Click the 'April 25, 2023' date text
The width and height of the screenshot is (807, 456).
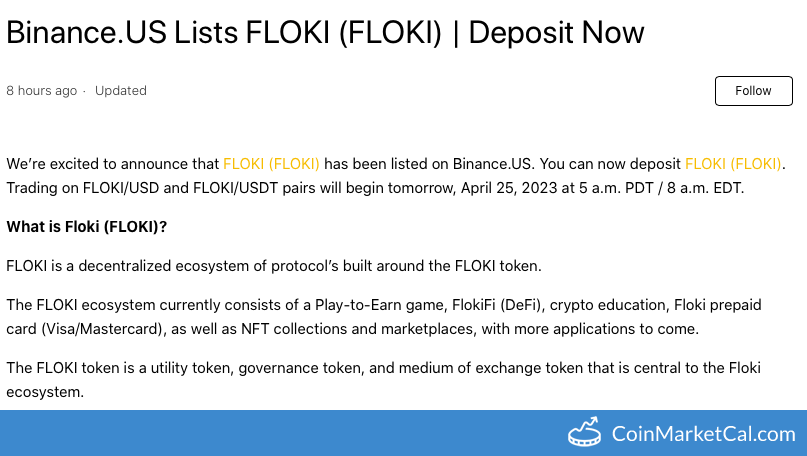pos(514,187)
